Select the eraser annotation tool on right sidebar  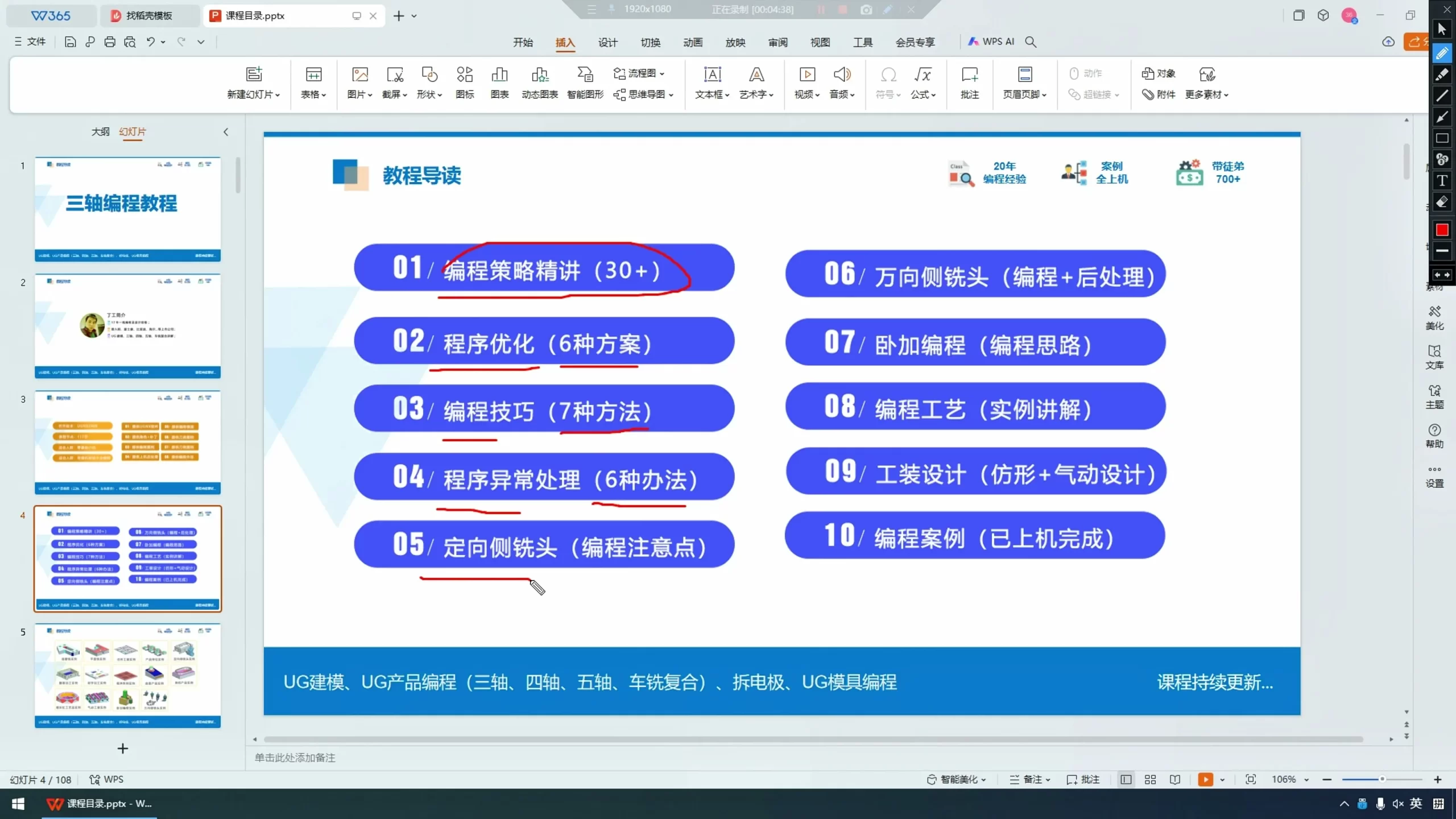(1442, 200)
